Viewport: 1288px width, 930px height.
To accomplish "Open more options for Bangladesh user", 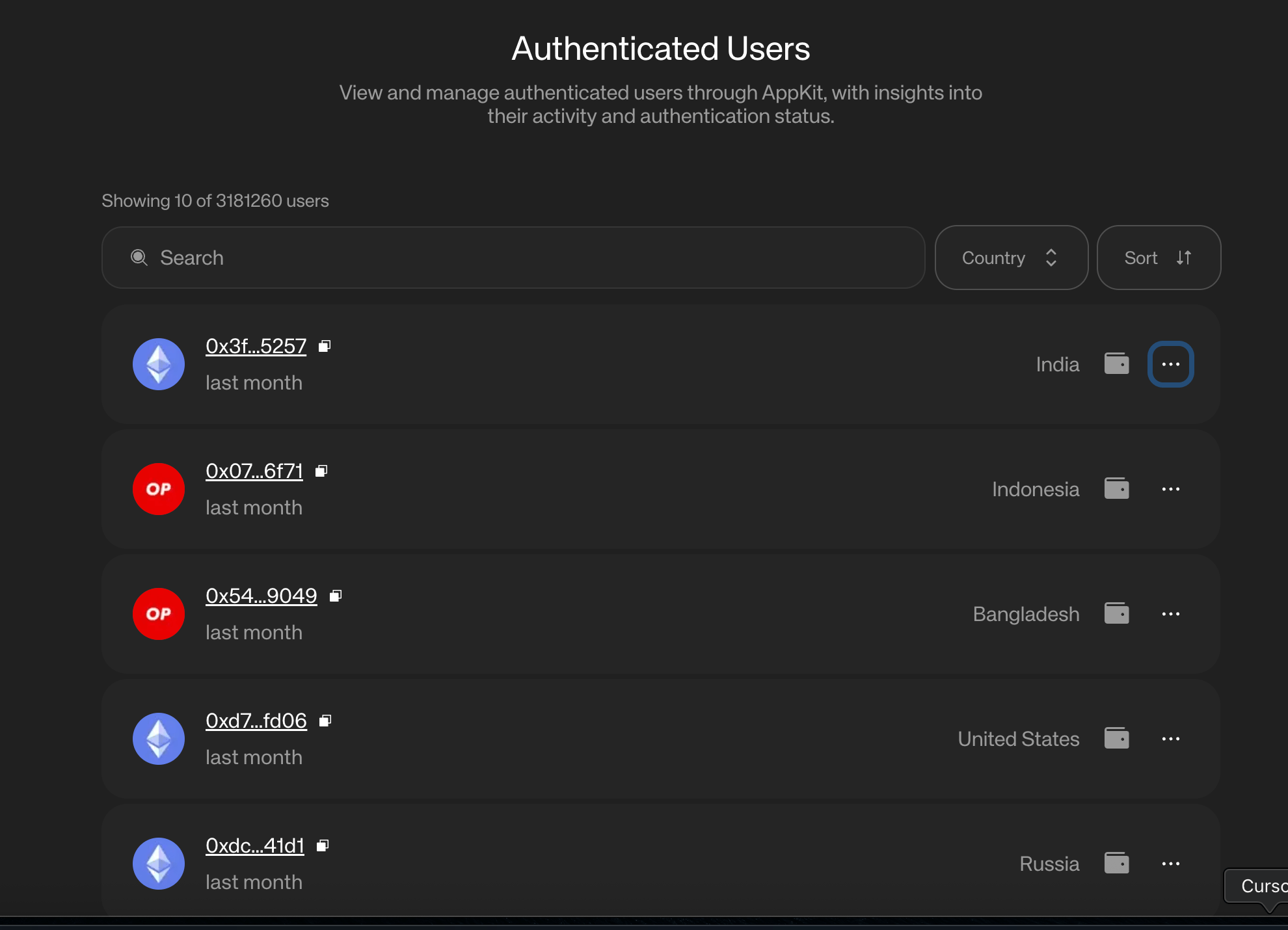I will [x=1170, y=614].
